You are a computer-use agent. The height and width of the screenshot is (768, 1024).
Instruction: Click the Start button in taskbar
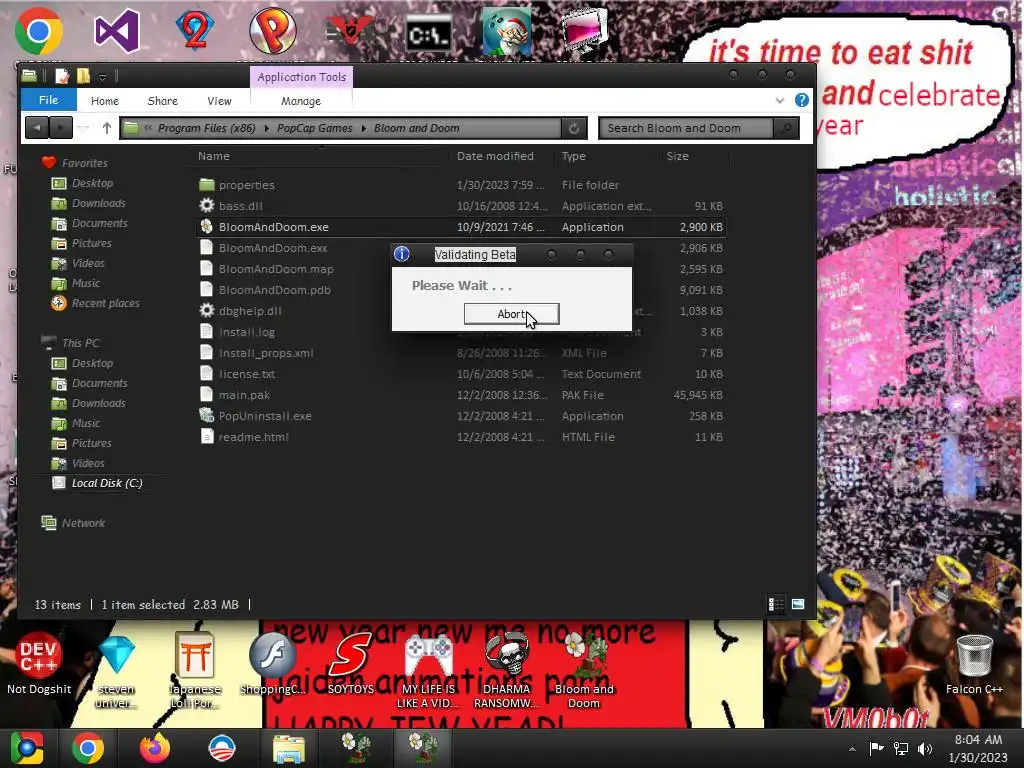point(27,748)
